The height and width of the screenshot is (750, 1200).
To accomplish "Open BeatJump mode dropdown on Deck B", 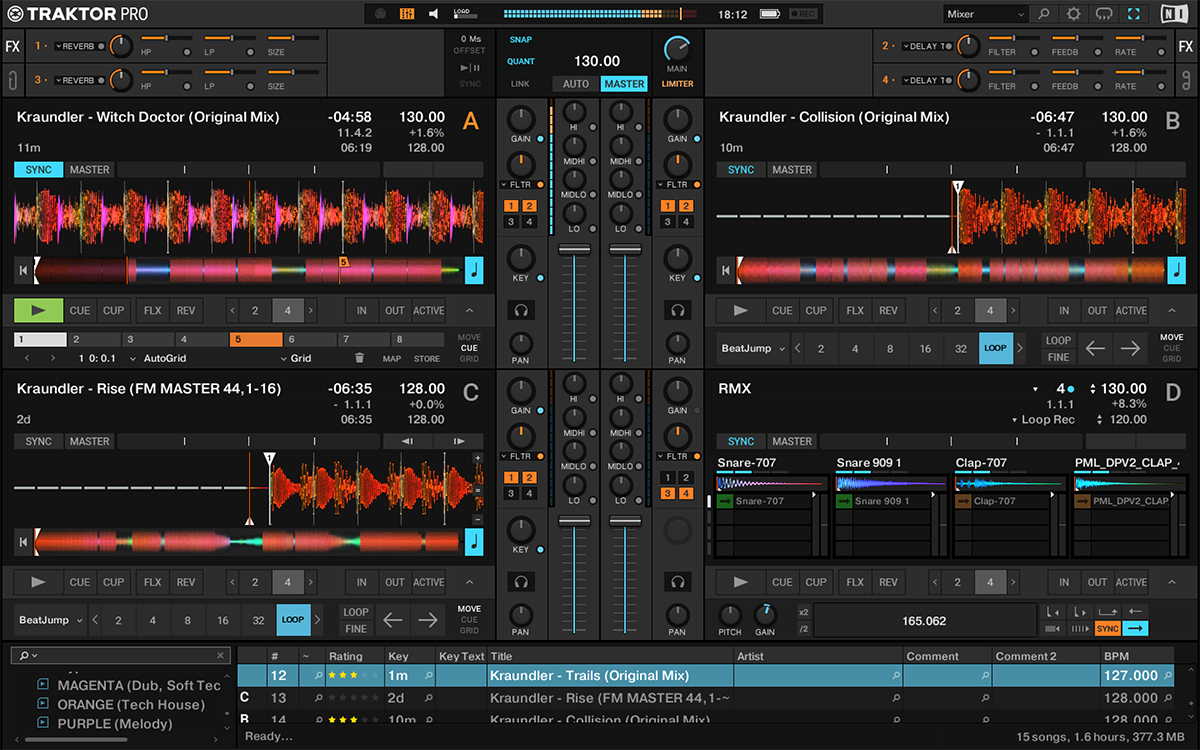I will 753,349.
